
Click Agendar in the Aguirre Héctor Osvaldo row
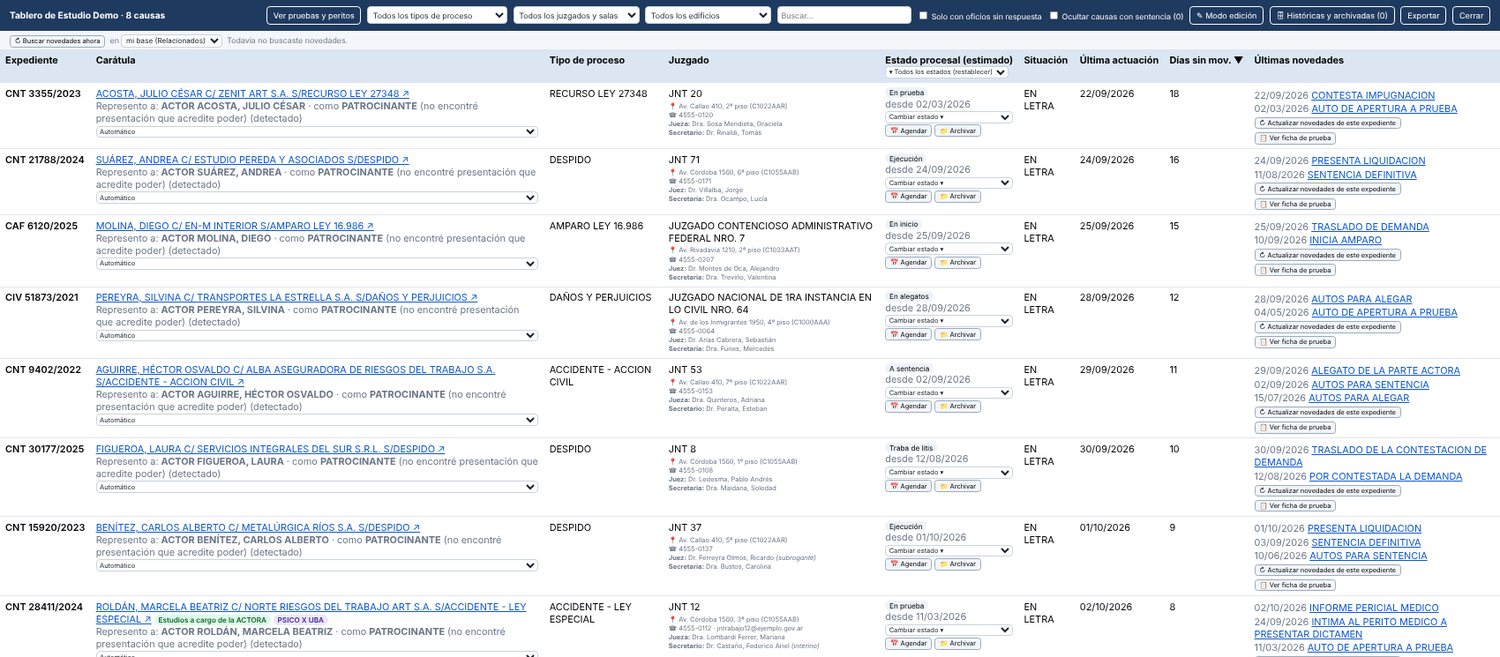click(908, 406)
